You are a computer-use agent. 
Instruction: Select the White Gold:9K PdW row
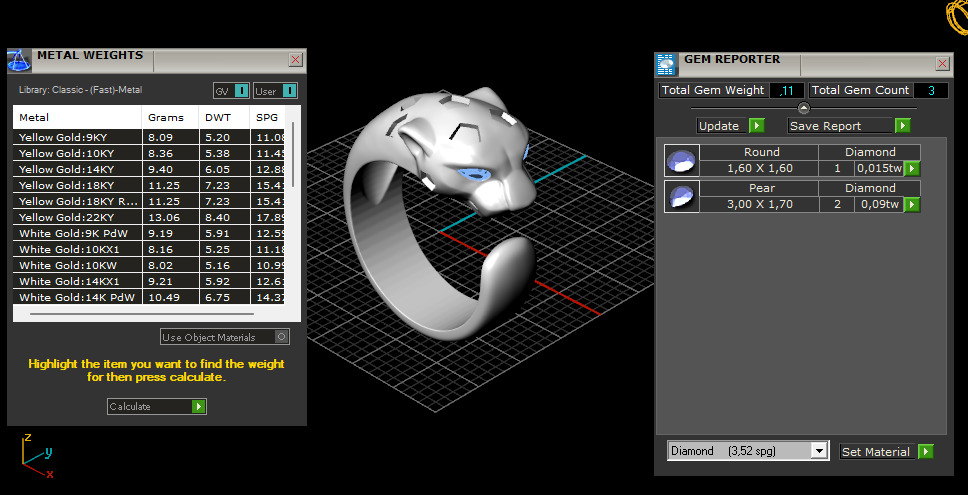(x=149, y=233)
